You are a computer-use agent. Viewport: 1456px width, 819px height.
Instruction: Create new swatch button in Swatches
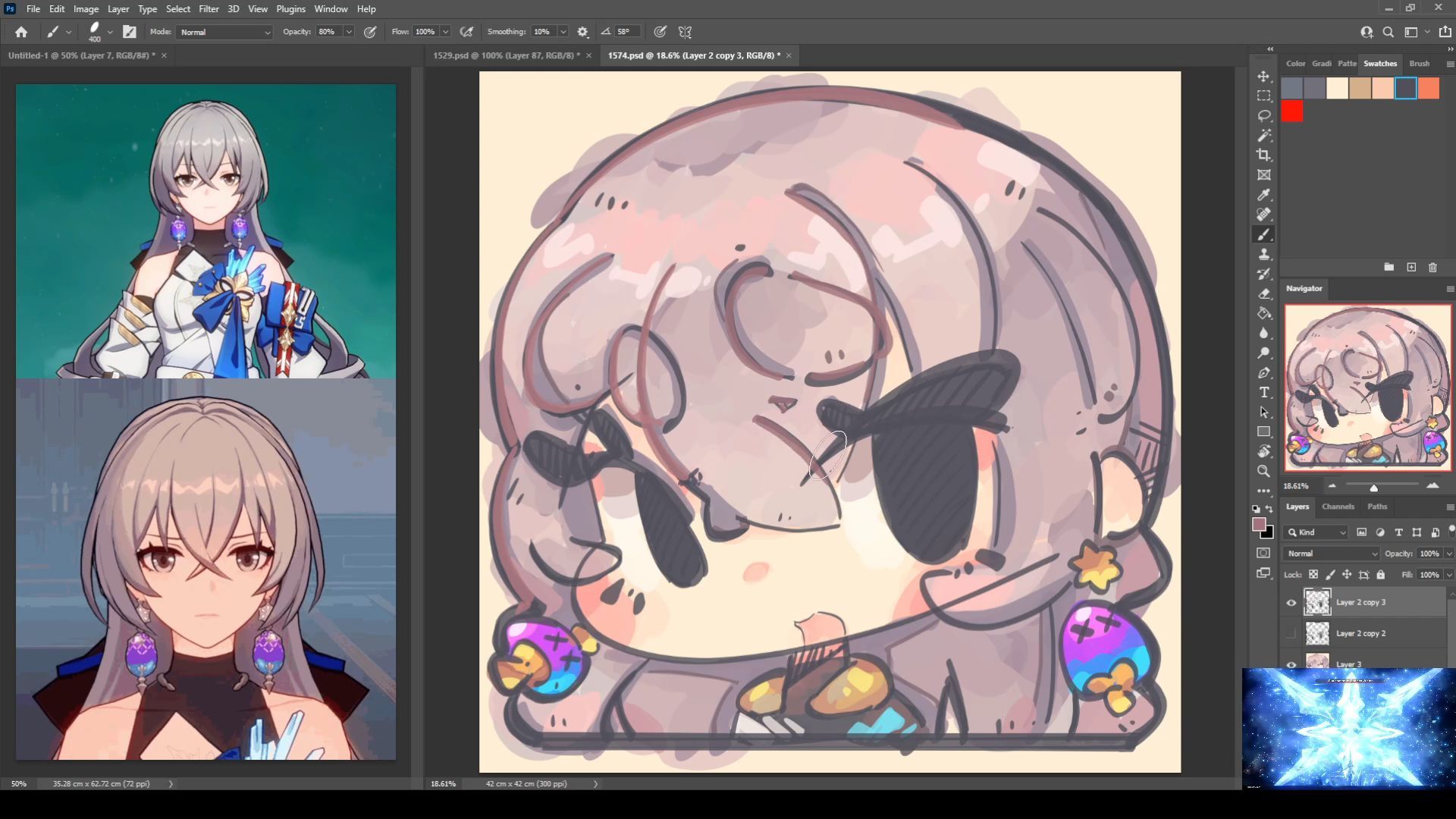[x=1410, y=268]
